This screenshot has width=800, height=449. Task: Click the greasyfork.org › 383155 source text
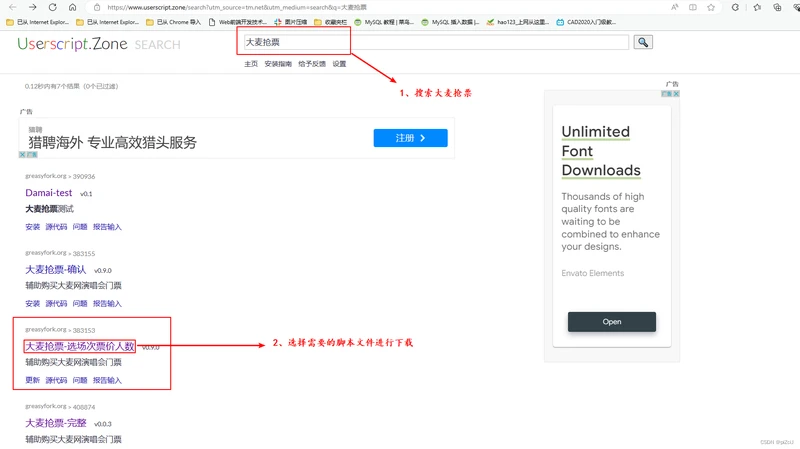tap(60, 253)
